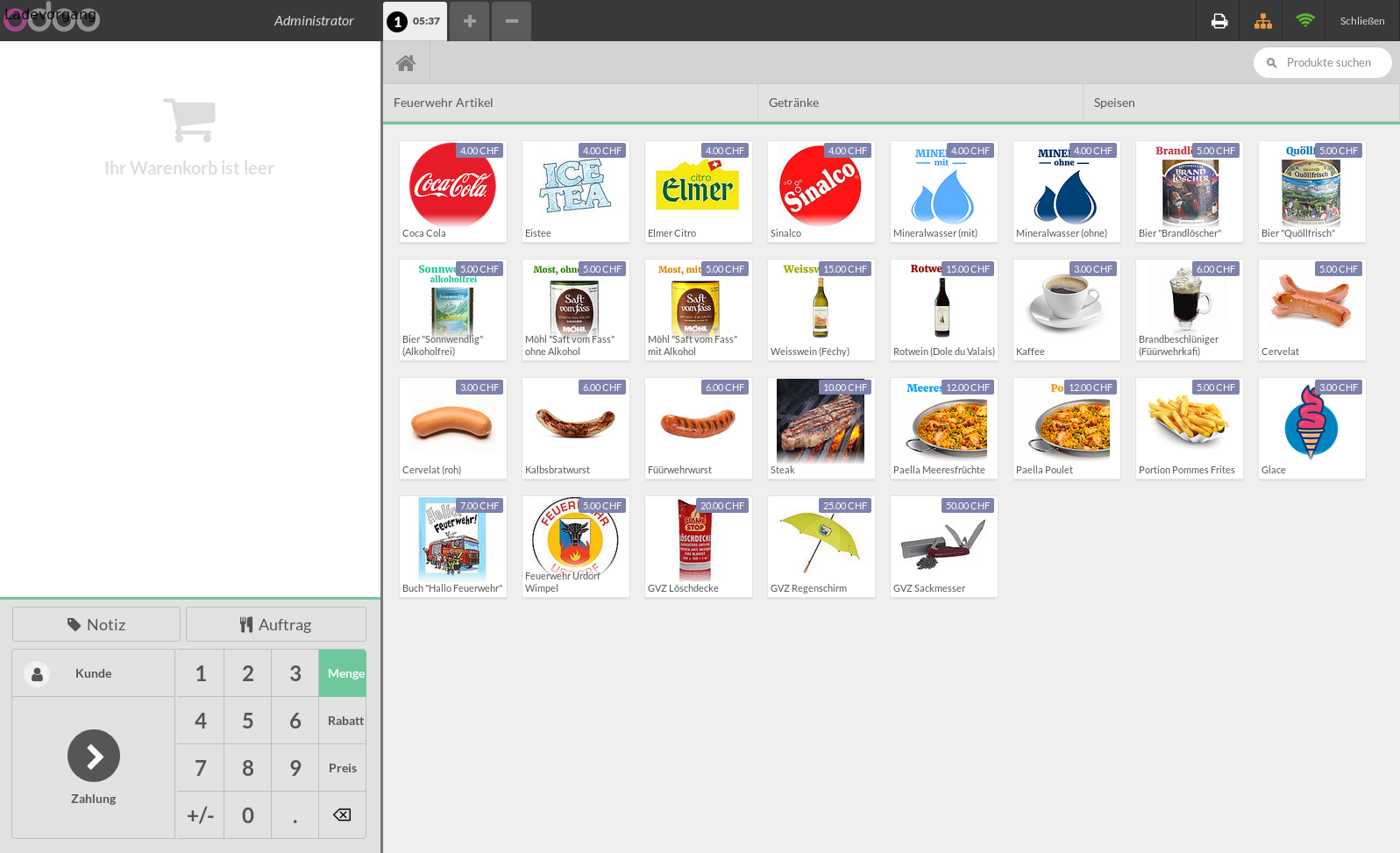
Task: Click the Notiz button
Action: click(x=96, y=624)
